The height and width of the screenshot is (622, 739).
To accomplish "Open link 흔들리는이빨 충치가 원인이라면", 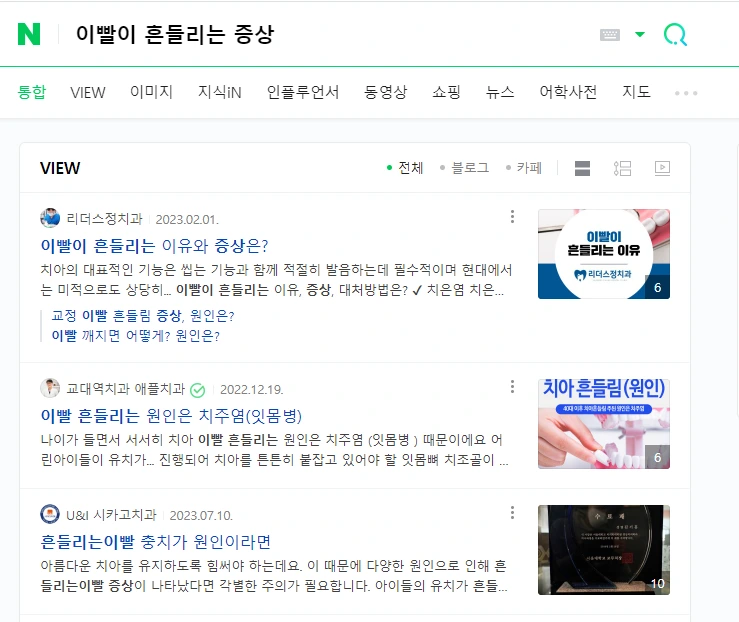I will (x=156, y=542).
